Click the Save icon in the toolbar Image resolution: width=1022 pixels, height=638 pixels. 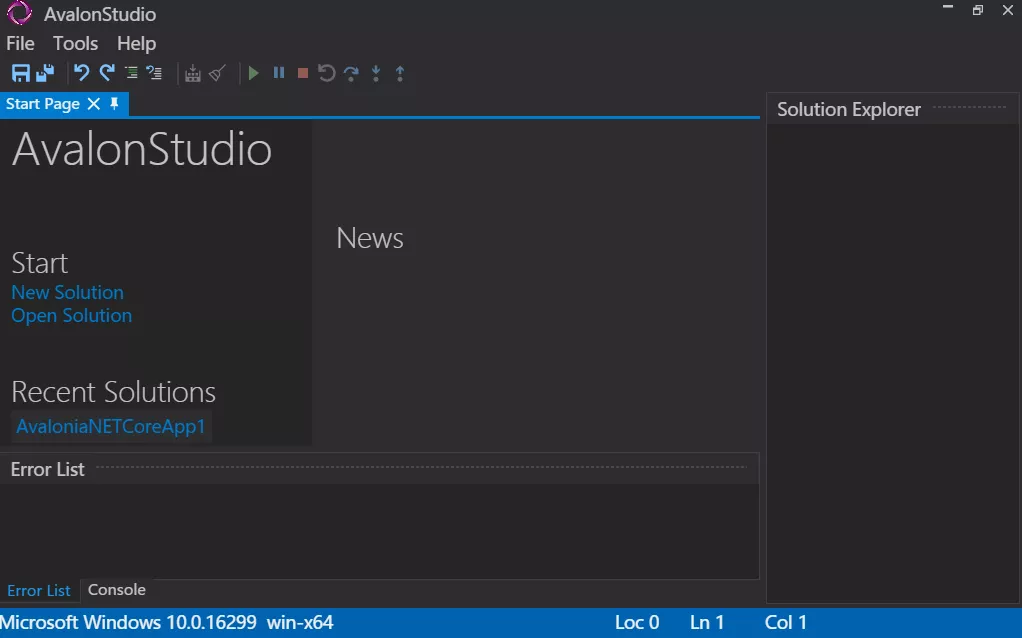click(x=20, y=73)
